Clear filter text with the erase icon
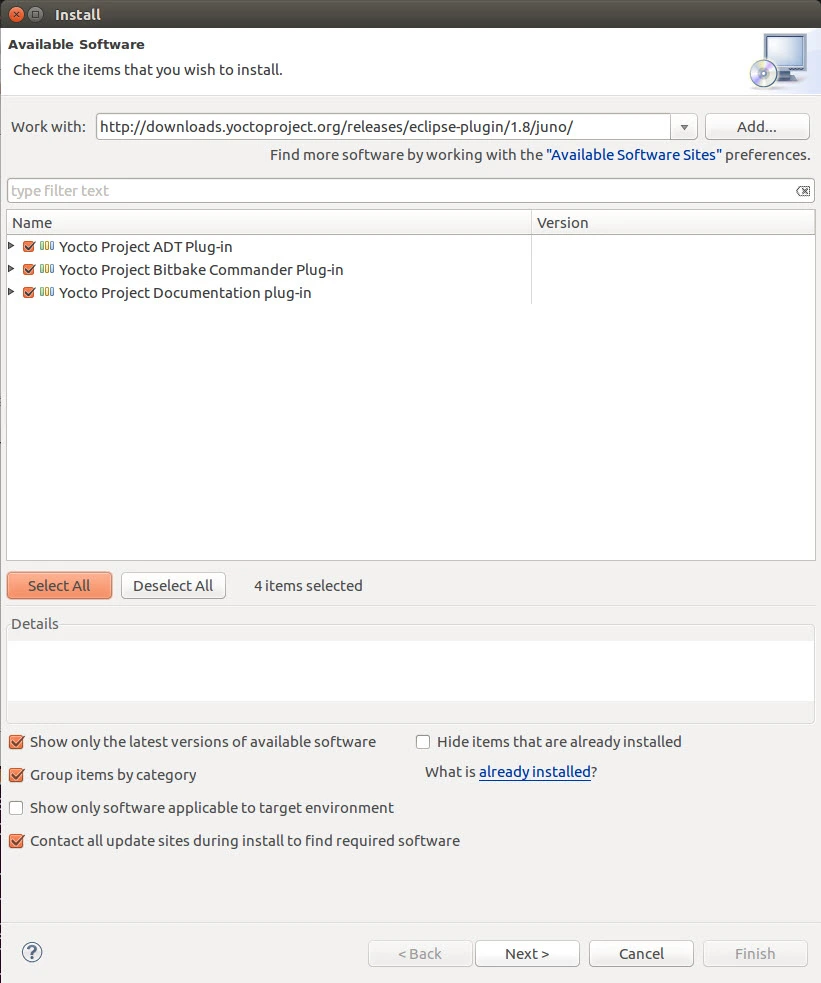 (x=802, y=191)
